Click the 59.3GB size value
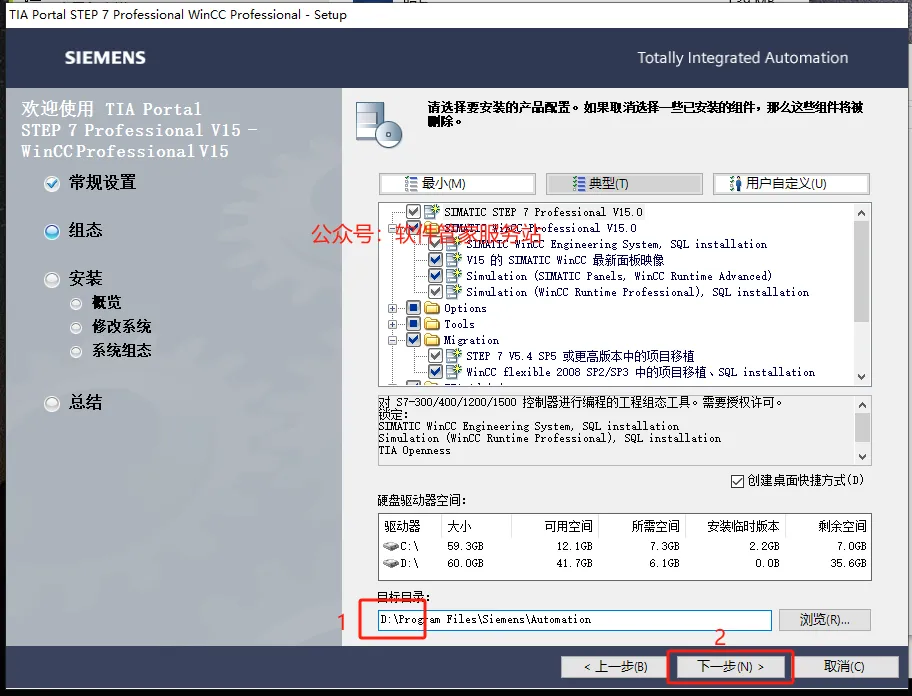The height and width of the screenshot is (696, 912). point(465,547)
